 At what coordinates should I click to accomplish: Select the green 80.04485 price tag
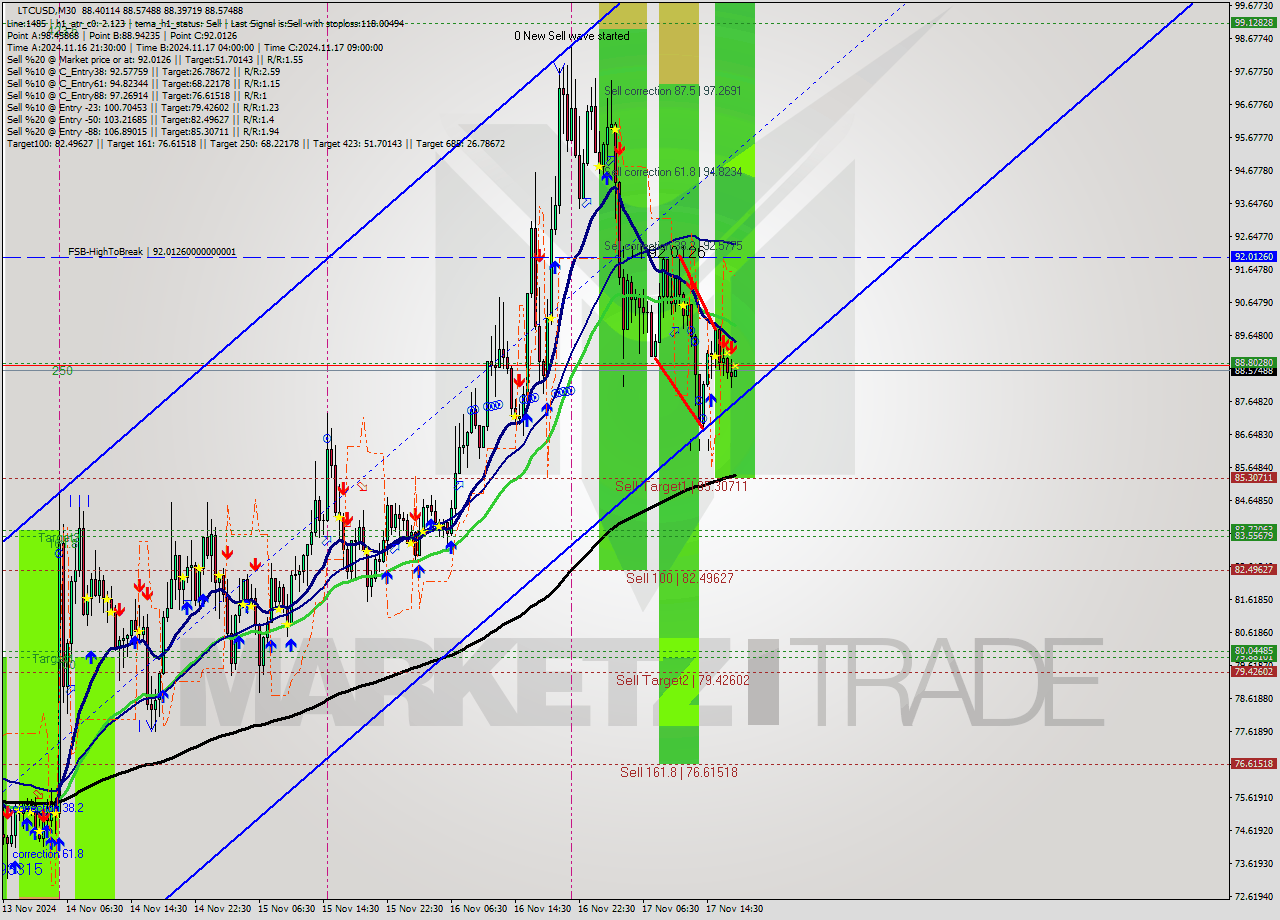[x=1253, y=650]
